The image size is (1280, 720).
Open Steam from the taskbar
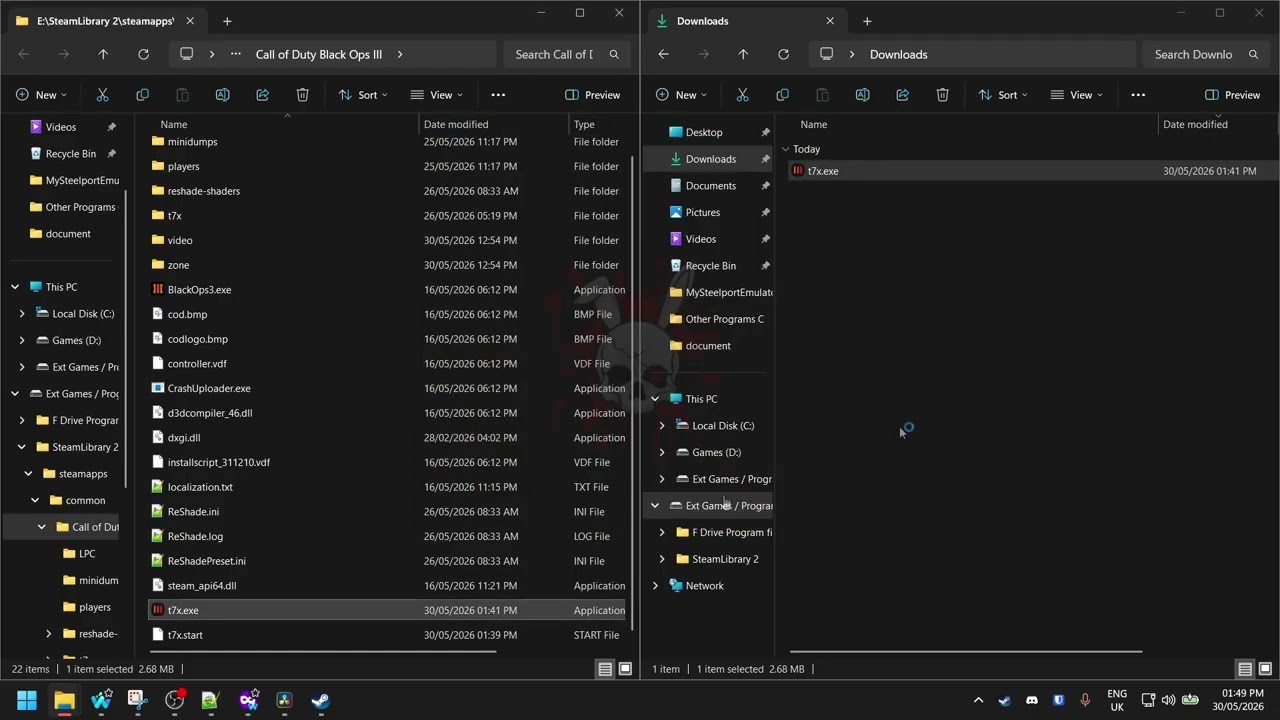[320, 700]
